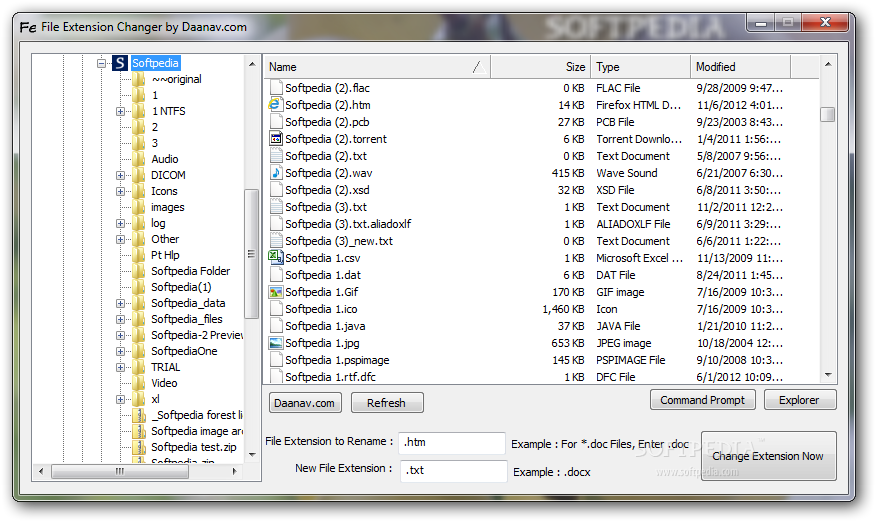Click the Audio folder icon
The height and width of the screenshot is (522, 876).
(139, 159)
